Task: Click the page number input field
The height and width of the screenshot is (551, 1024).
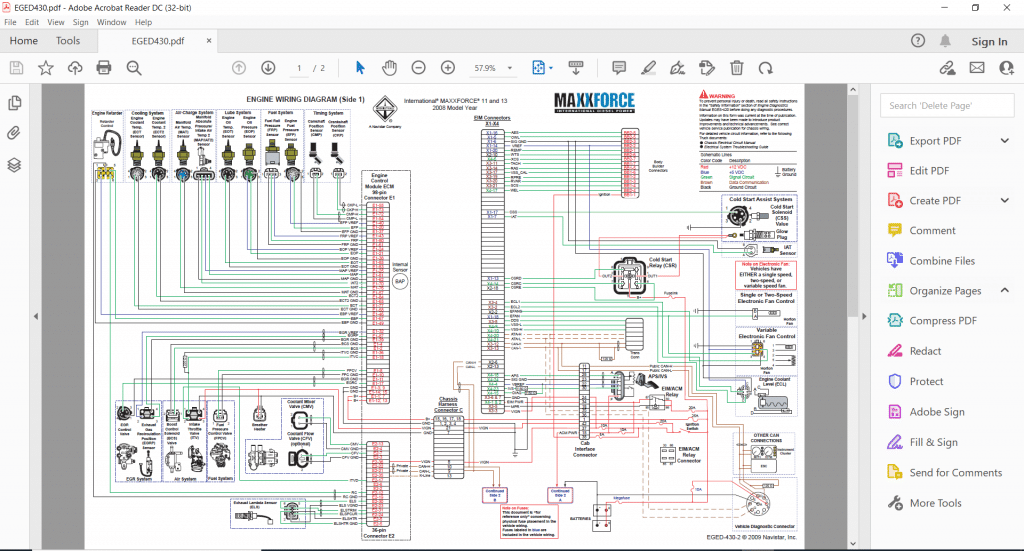Action: coord(298,68)
